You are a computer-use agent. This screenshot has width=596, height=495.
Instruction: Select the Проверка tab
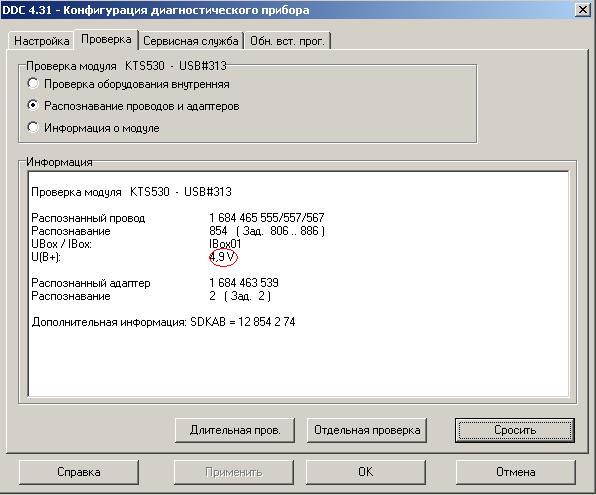[106, 39]
